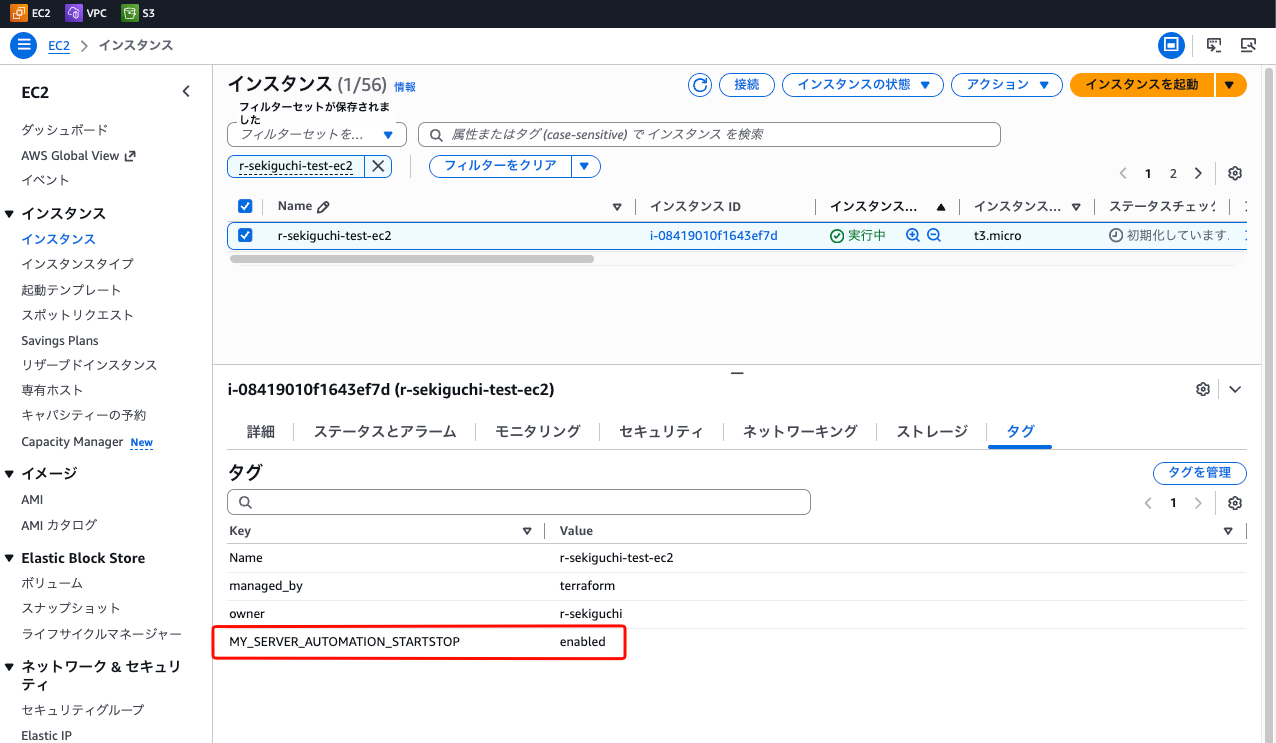Click the タグを管理 button
Screen dimensions: 1276x743
1199,473
